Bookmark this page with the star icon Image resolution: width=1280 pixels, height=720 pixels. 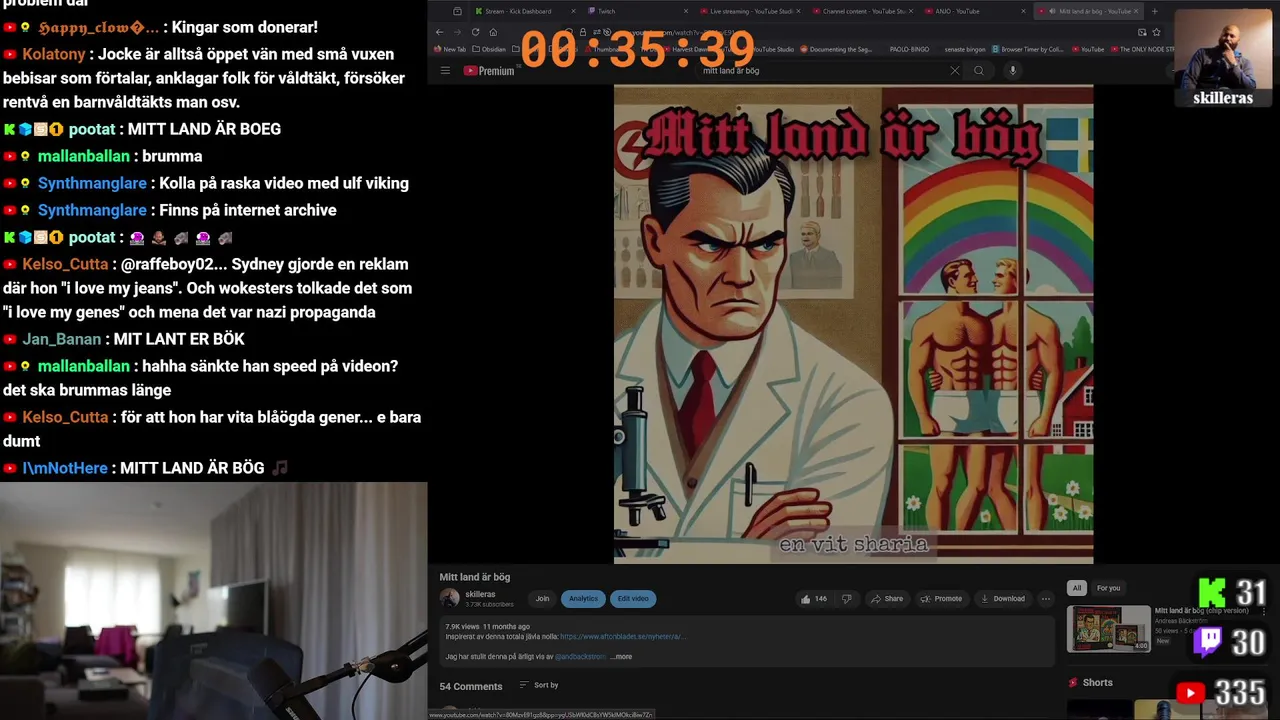click(x=1157, y=32)
